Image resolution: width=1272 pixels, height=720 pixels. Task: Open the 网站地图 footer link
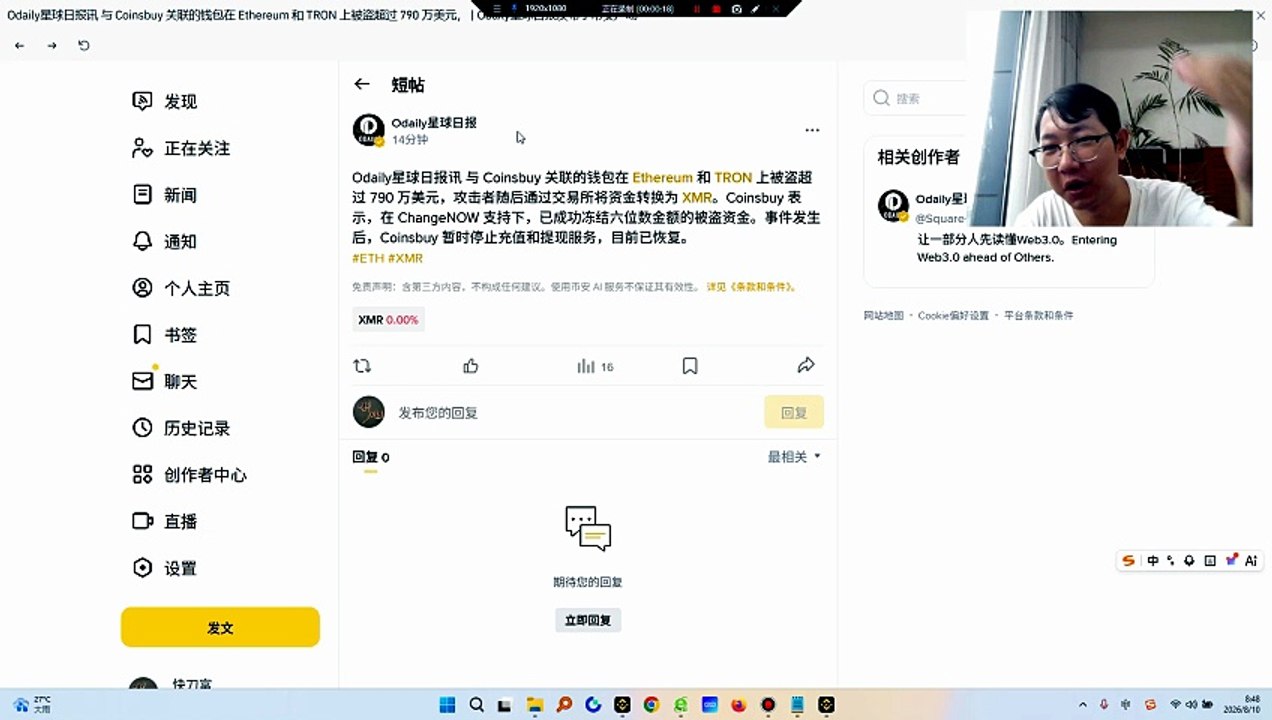coord(884,315)
